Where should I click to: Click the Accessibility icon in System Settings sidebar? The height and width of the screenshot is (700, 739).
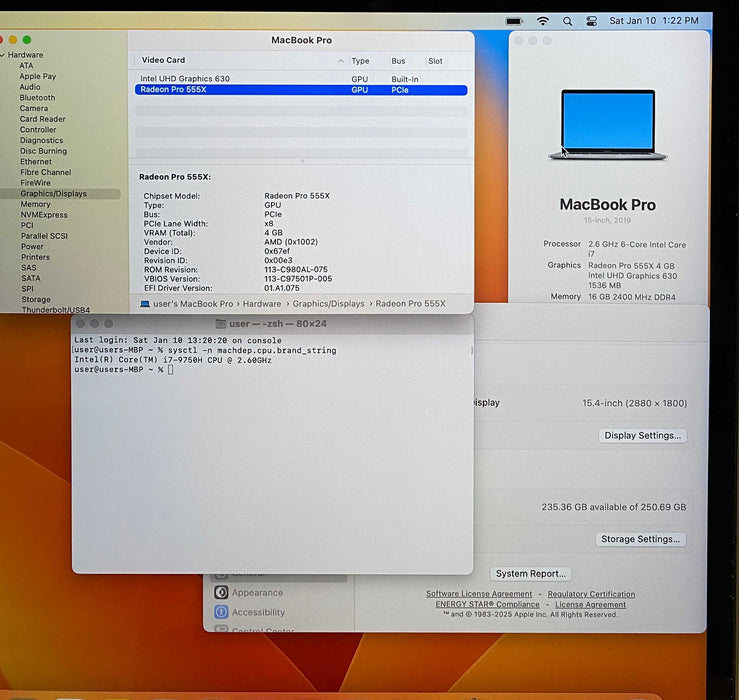pyautogui.click(x=221, y=612)
